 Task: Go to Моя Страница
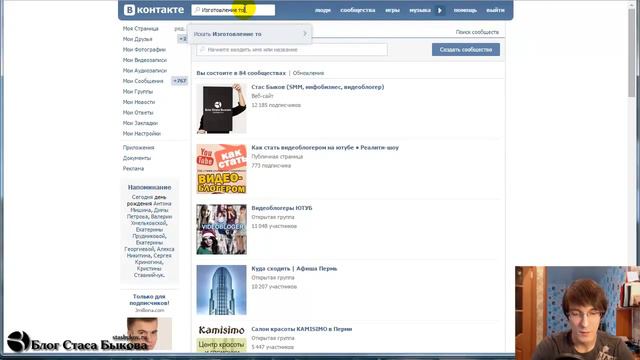click(x=141, y=29)
